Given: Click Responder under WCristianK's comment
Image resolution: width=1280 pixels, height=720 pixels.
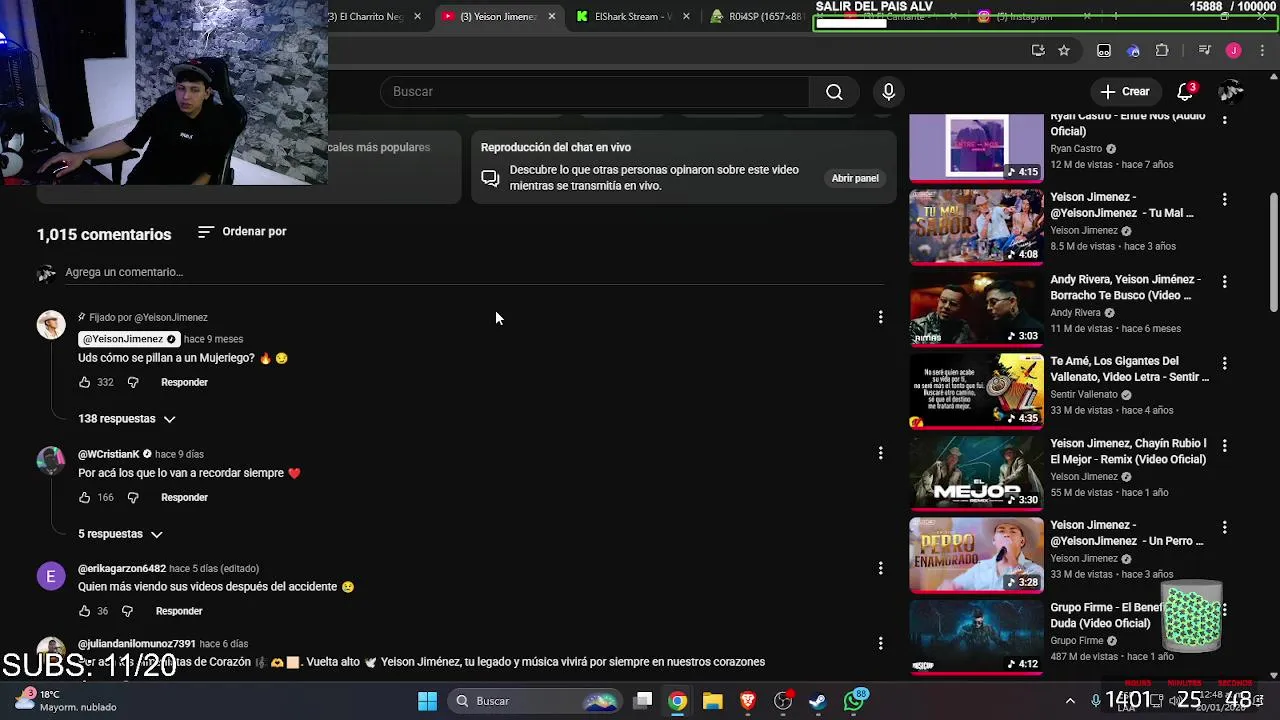Looking at the screenshot, I should 184,497.
